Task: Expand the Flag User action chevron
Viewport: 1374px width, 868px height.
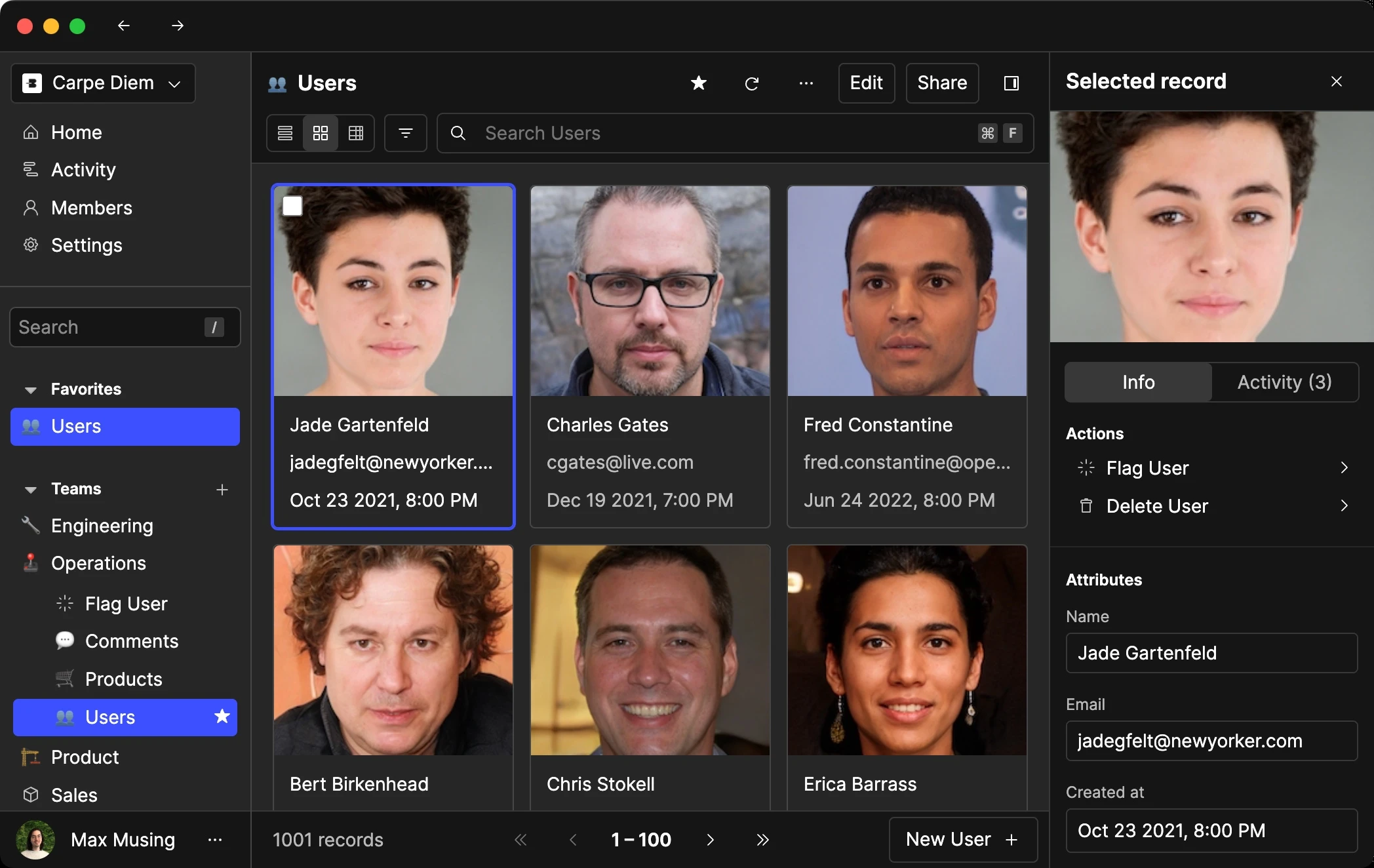Action: 1344,468
